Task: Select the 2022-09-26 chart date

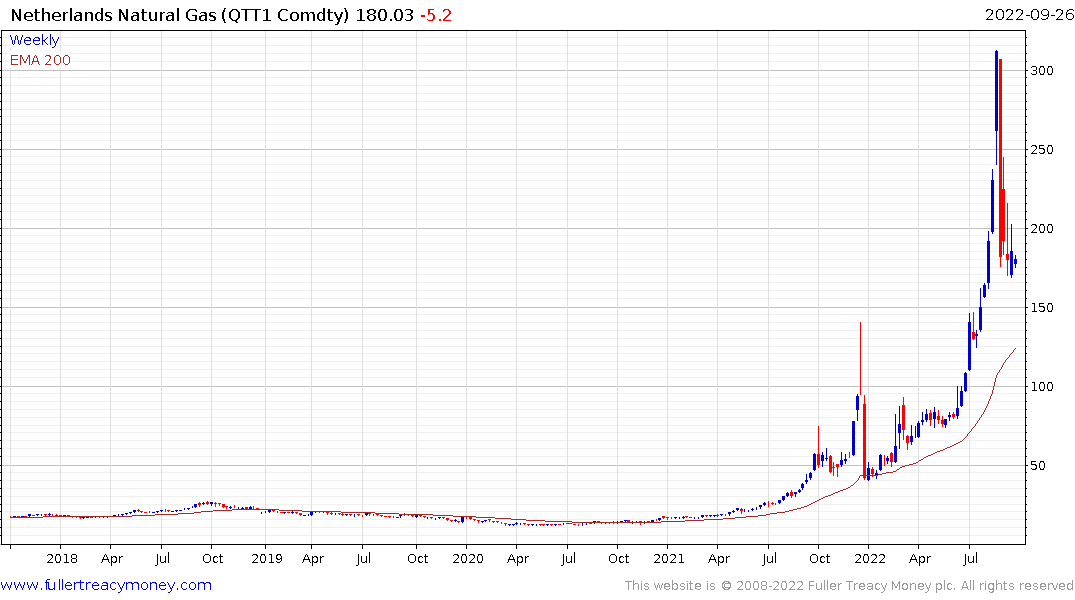Action: click(1029, 14)
